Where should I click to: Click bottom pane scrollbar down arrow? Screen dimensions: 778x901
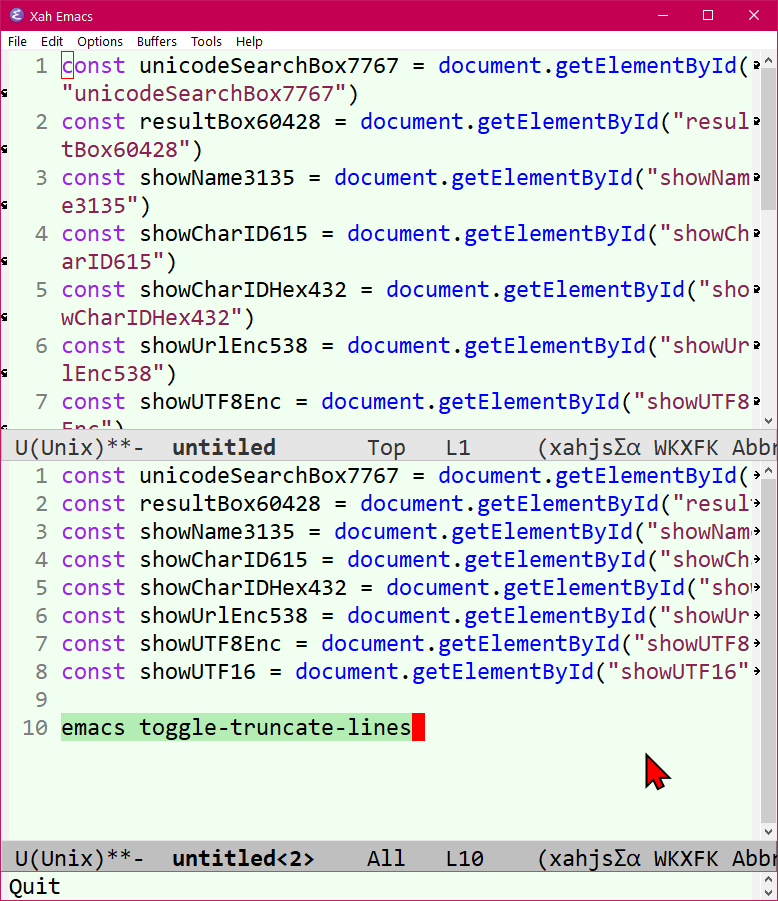point(768,831)
